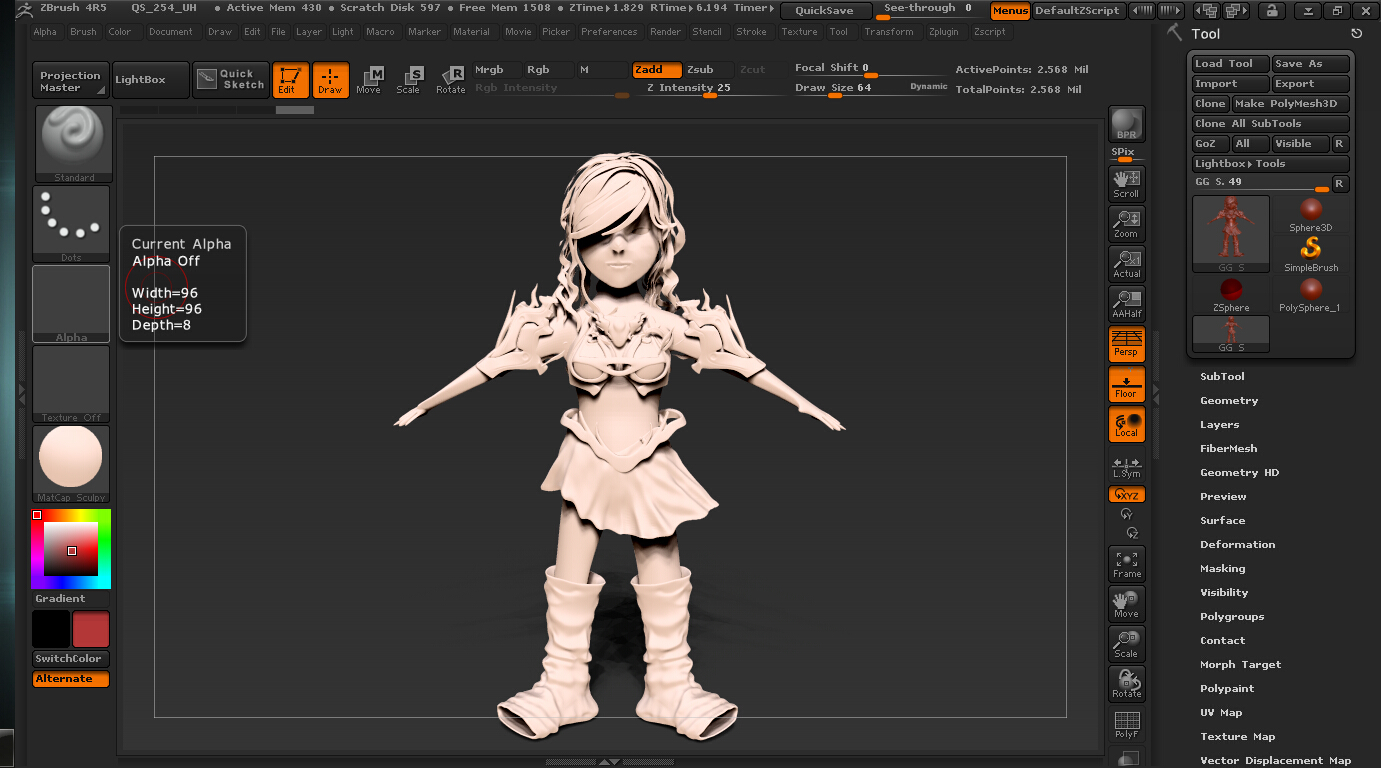Select the Scroll canvas icon
The width and height of the screenshot is (1381, 768).
[1127, 183]
